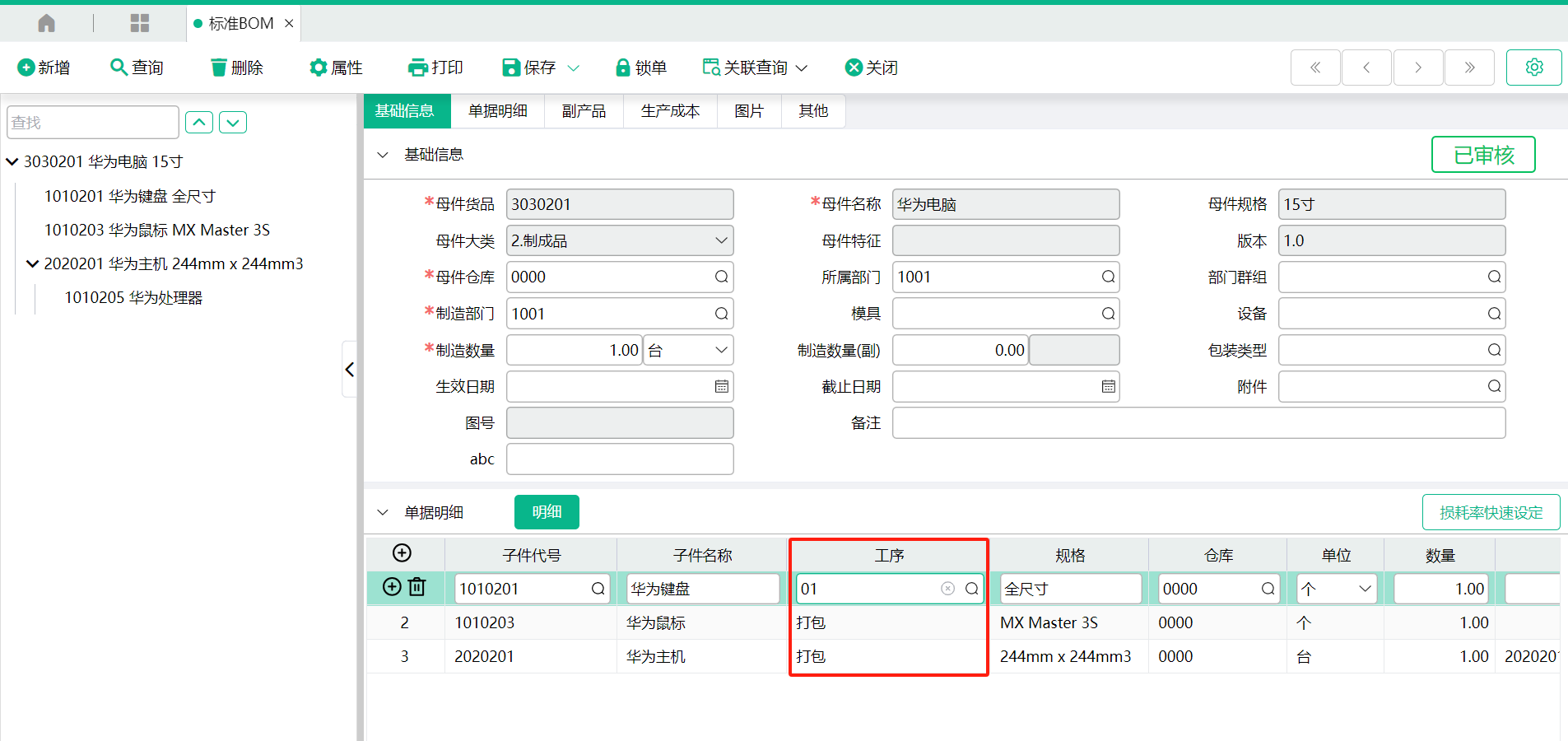Click the 保存 save button
Viewport: 1568px width, 741px height.
click(x=529, y=68)
